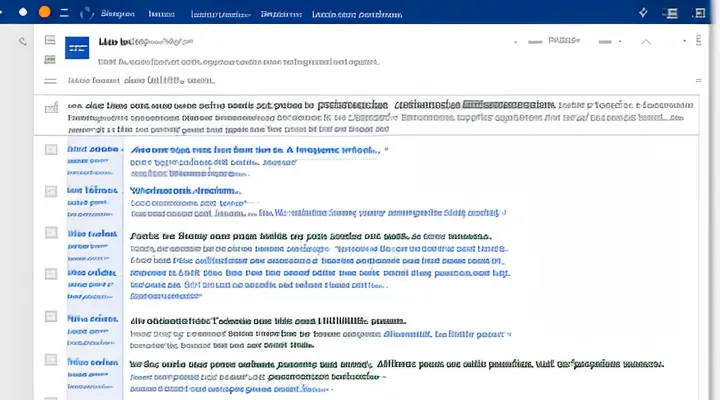Open the first text menu item in the top bar
The height and width of the screenshot is (400, 720).
118,14
